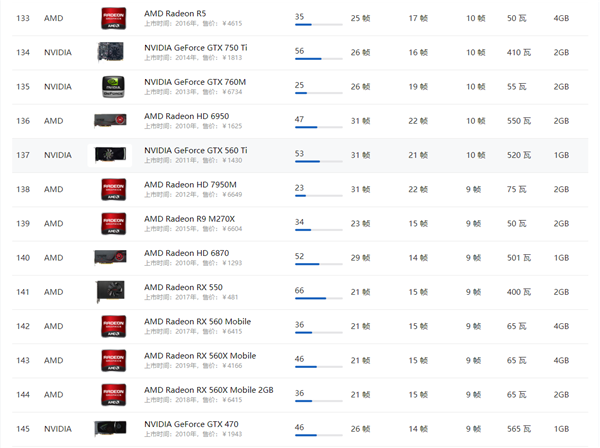The image size is (600, 448).
Task: Open the AMD Radeon RX 560 Mobile link
Action: [x=197, y=322]
